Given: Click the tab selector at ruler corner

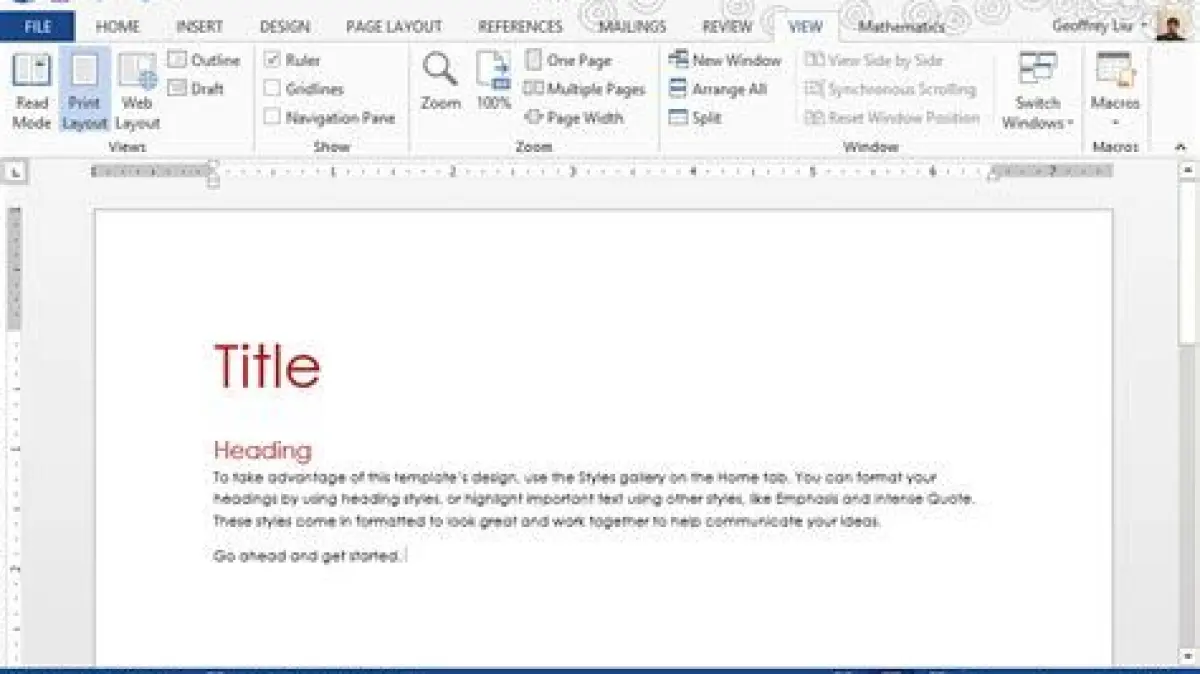Looking at the screenshot, I should [15, 173].
